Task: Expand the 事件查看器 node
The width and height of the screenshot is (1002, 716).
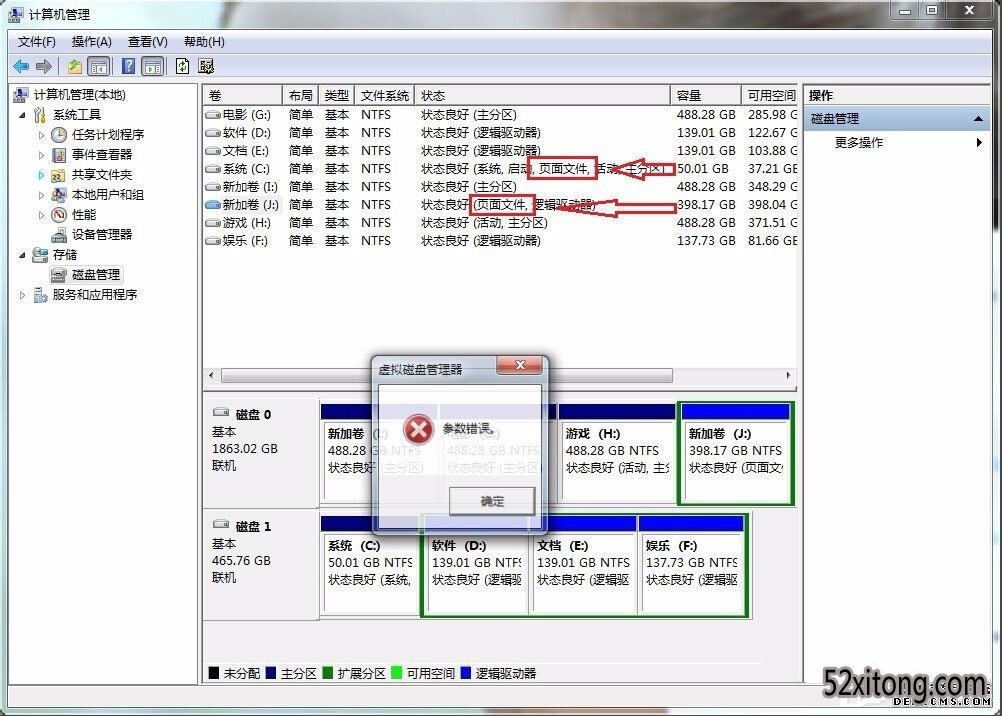Action: 42,155
